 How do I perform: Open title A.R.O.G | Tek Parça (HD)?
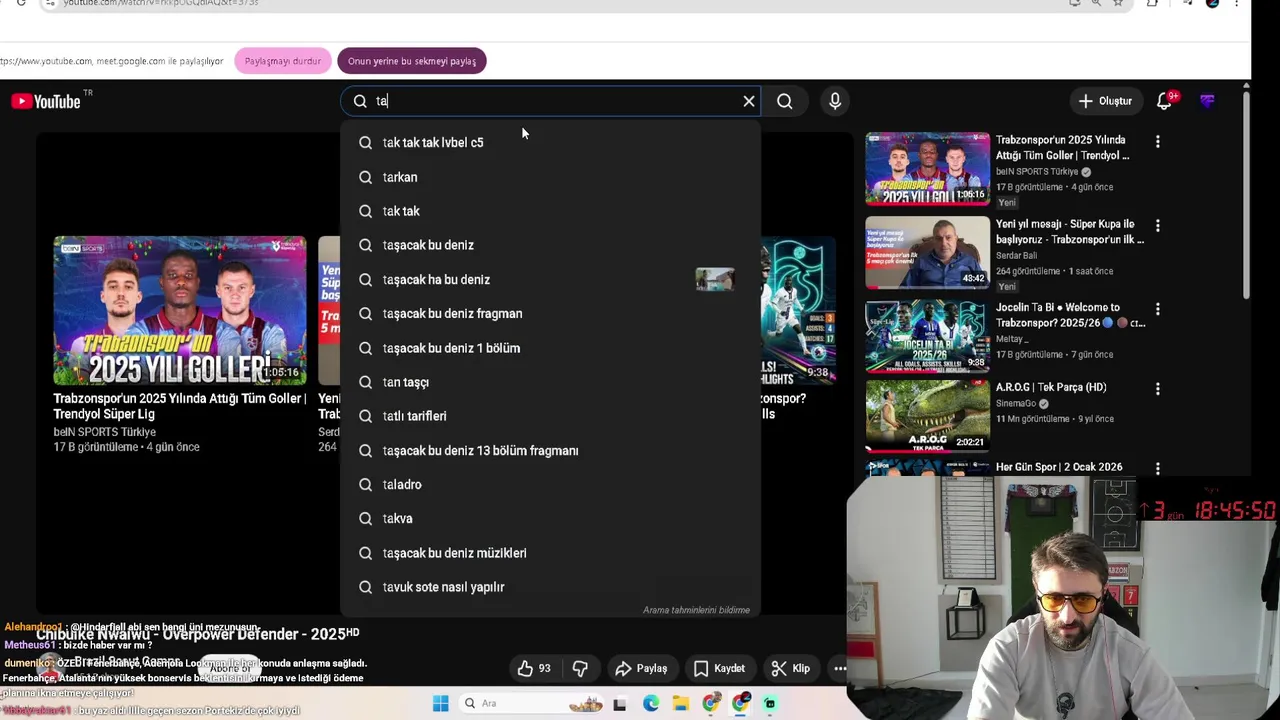click(1051, 387)
